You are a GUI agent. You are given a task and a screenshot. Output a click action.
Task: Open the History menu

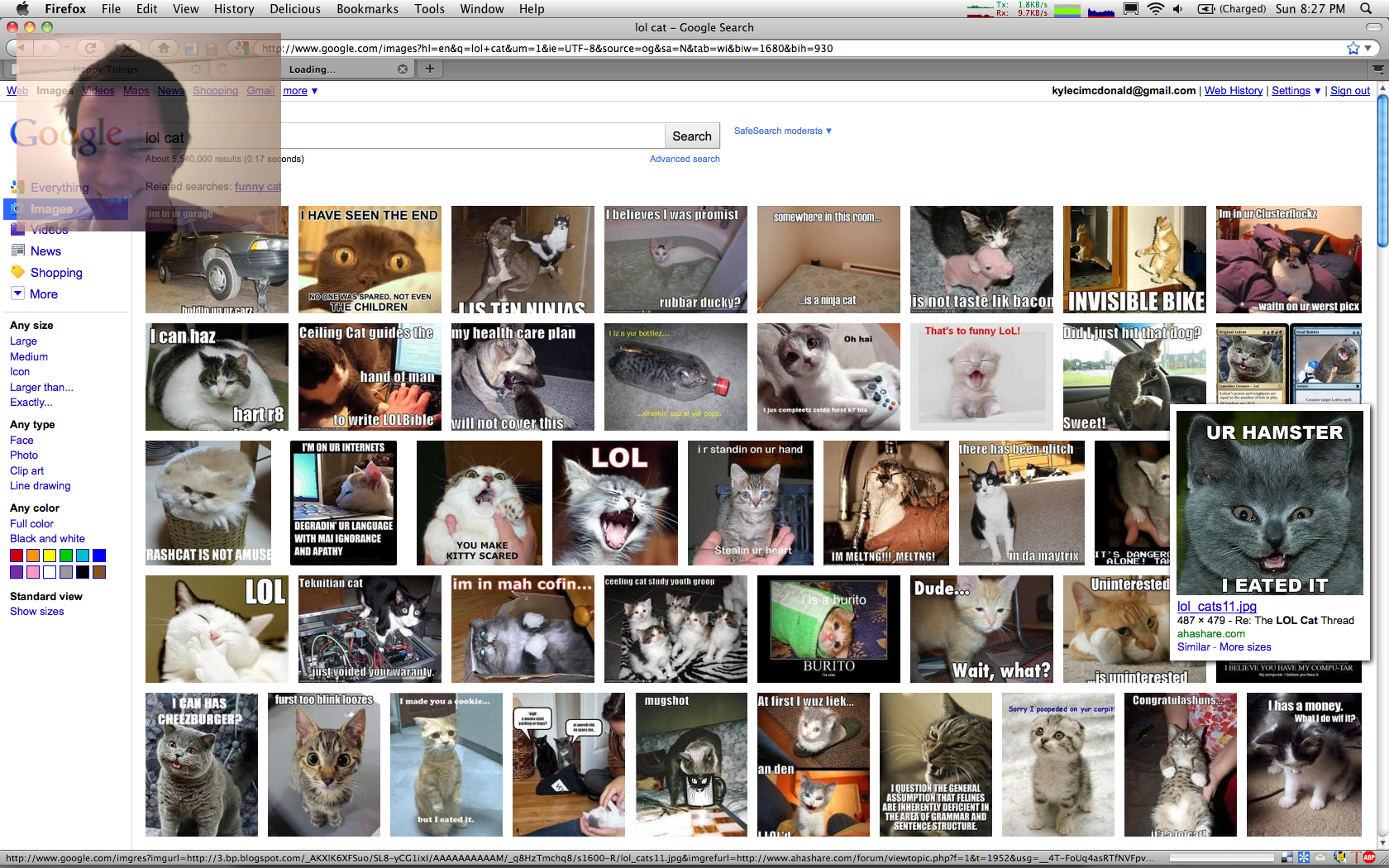(x=234, y=9)
